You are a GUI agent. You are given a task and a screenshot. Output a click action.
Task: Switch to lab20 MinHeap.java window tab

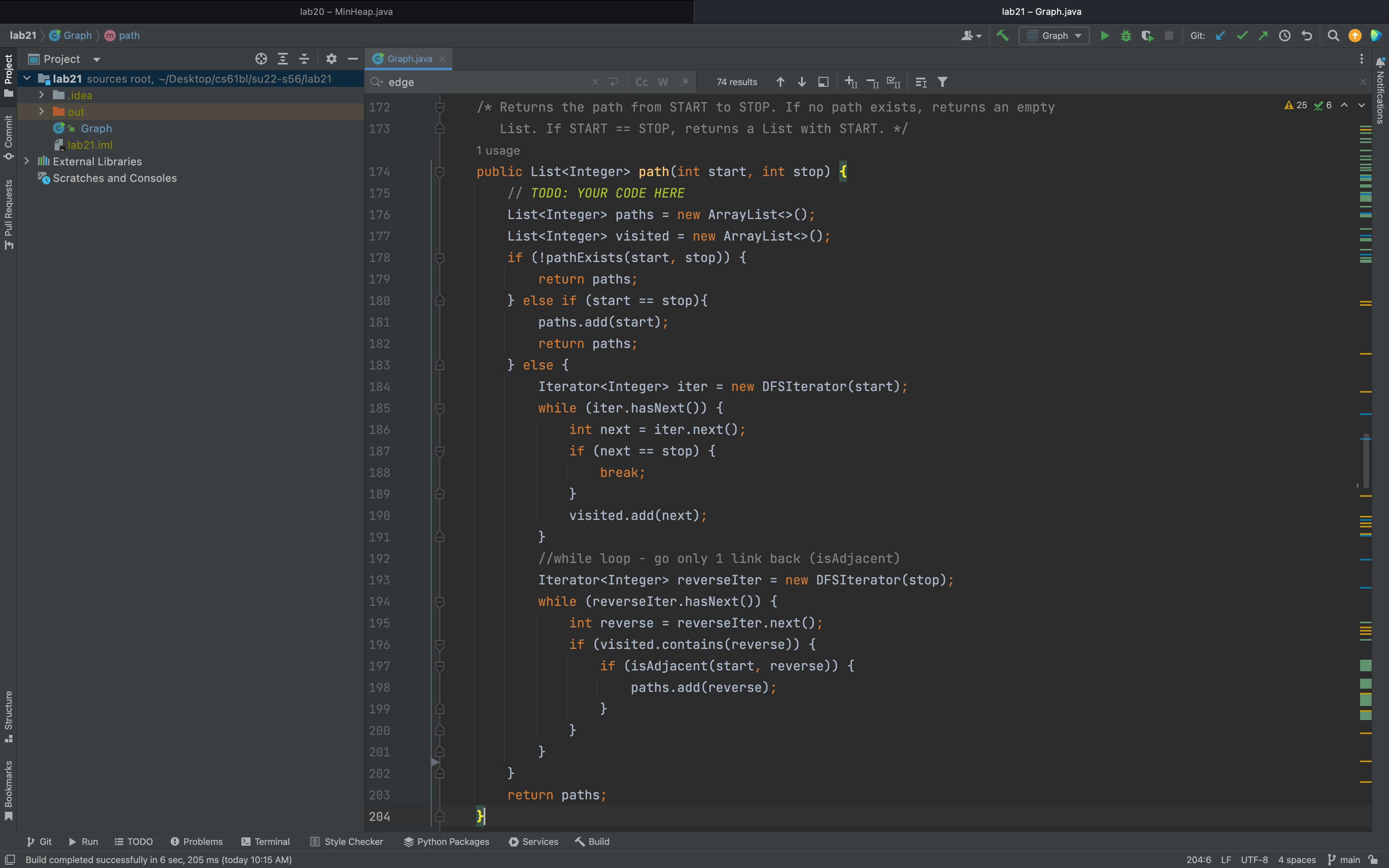pyautogui.click(x=346, y=12)
